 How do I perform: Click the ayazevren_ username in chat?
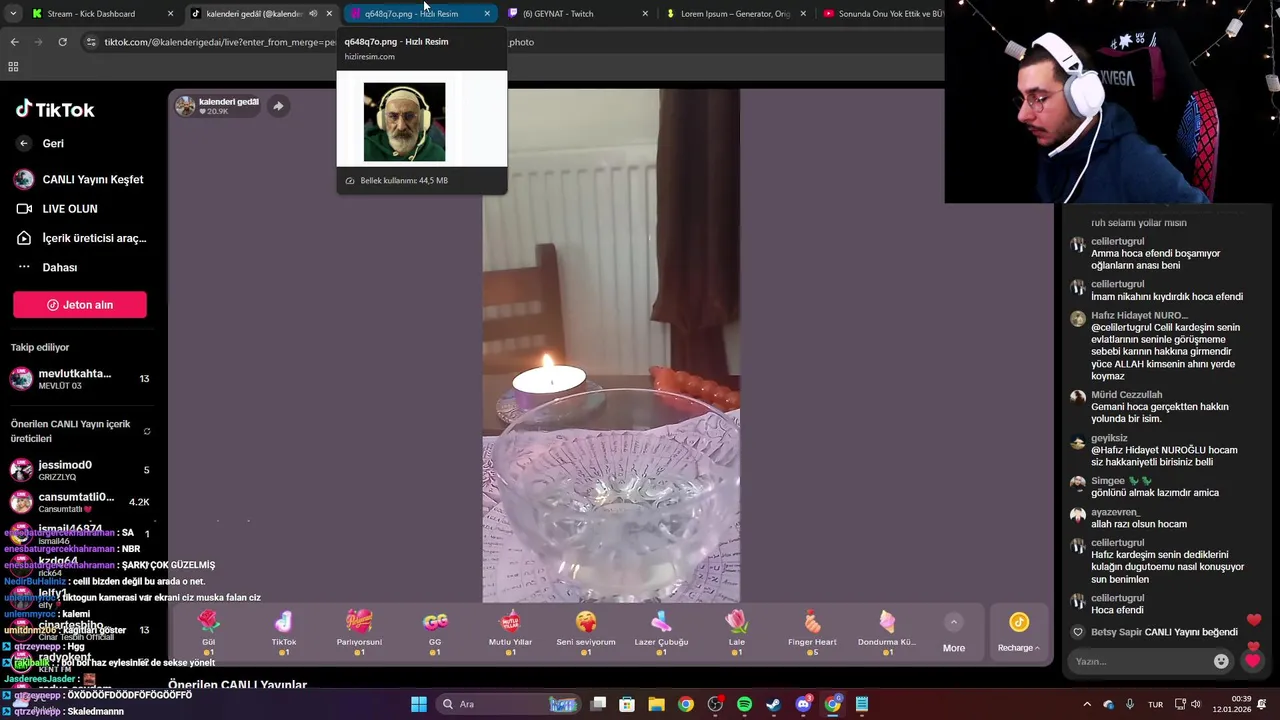(x=1115, y=512)
